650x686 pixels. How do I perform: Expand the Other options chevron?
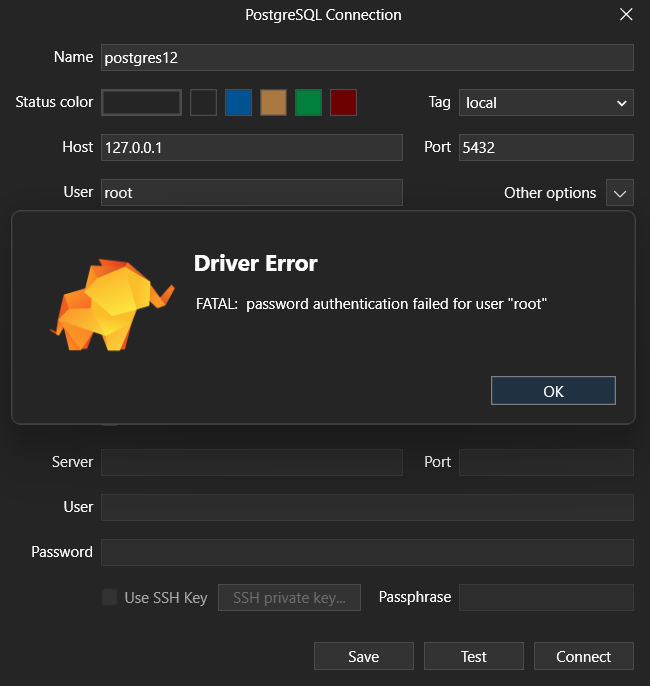coord(619,192)
